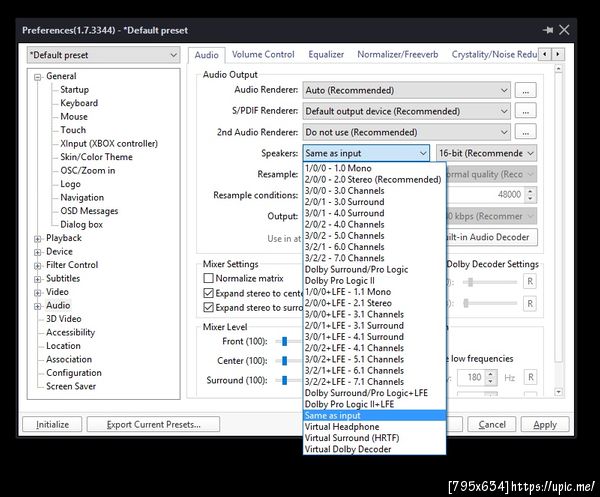Expand the Subtitles tree node
Image resolution: width=600 pixels, height=497 pixels.
[38, 279]
